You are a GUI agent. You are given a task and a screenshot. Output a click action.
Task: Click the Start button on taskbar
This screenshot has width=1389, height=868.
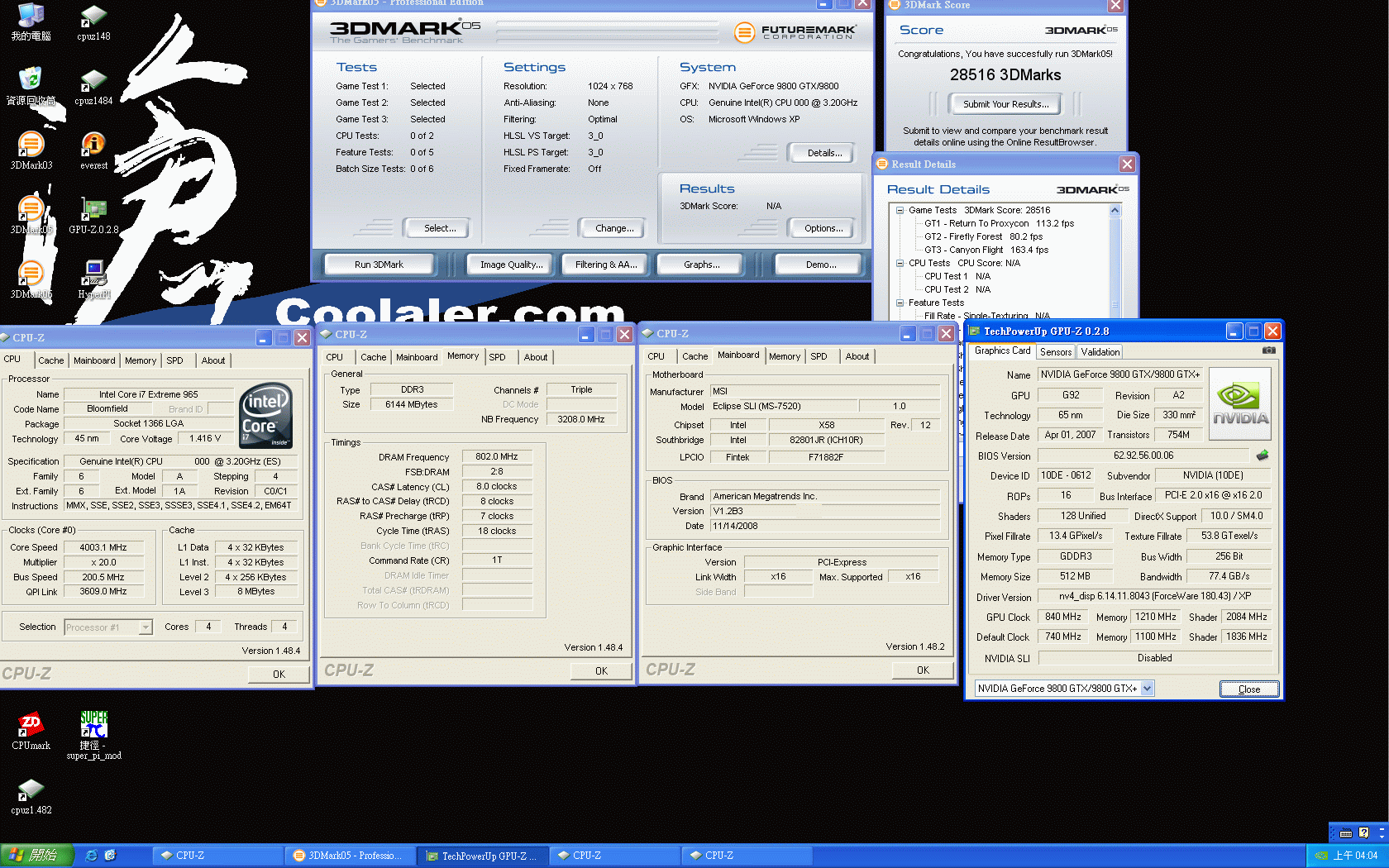tap(37, 856)
